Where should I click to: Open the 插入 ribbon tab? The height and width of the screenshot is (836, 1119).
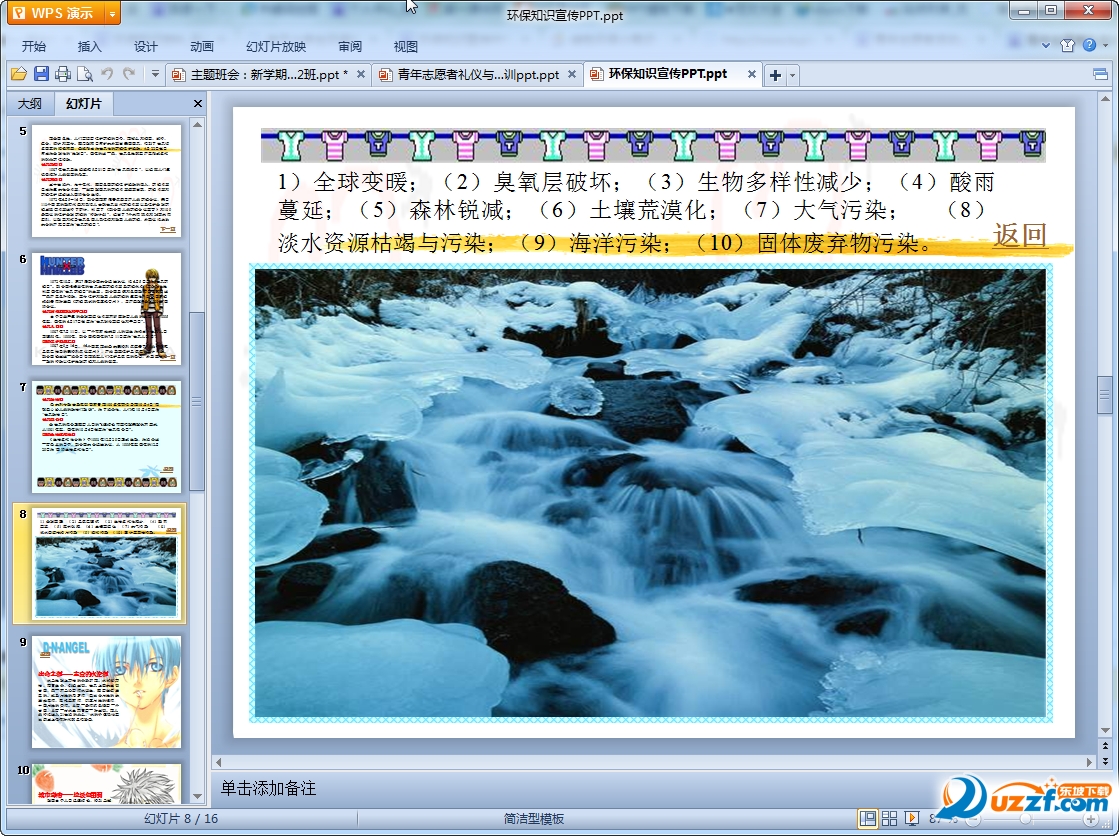[x=90, y=46]
